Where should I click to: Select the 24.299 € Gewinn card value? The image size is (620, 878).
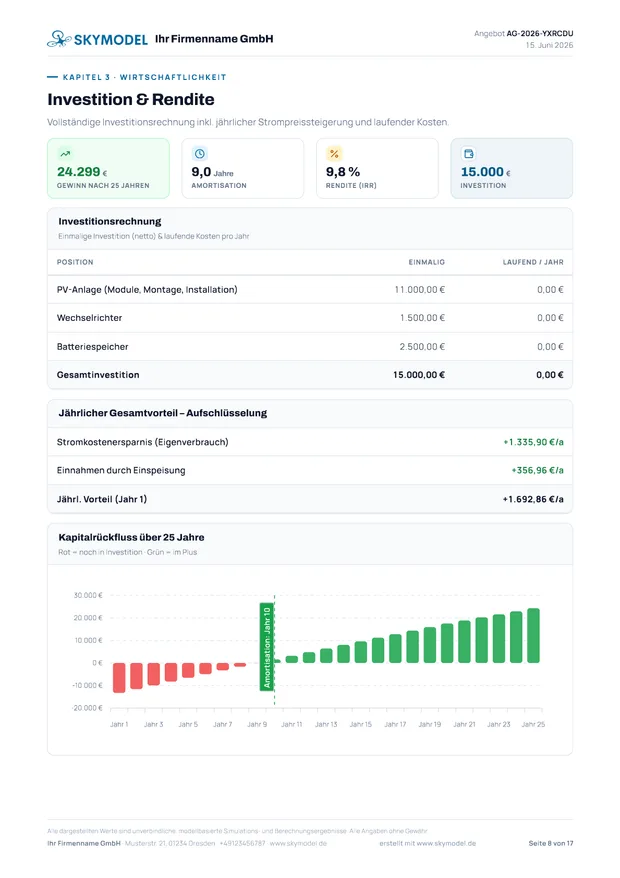[x=82, y=172]
